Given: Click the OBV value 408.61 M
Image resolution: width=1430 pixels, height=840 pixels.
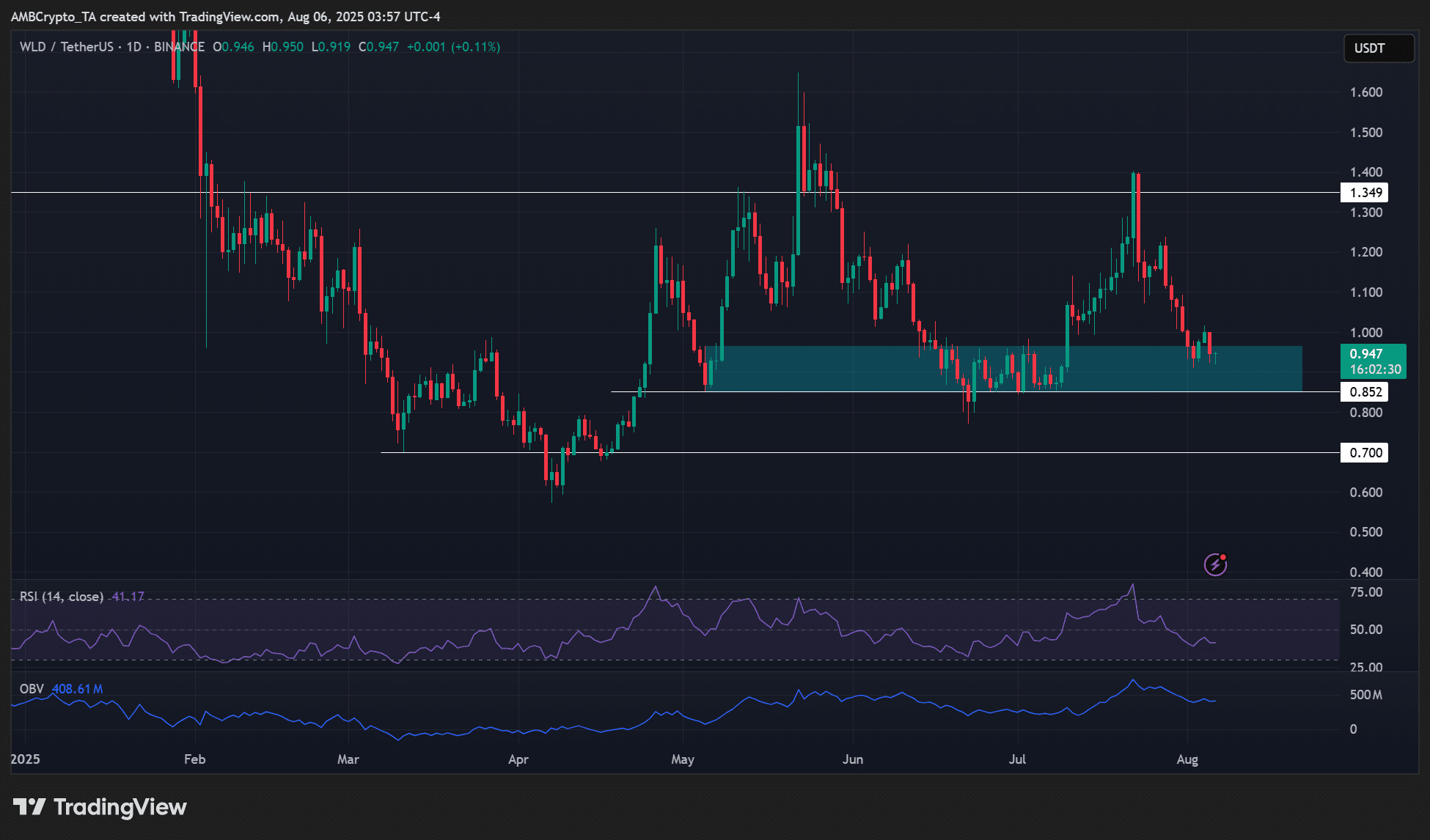Looking at the screenshot, I should point(77,688).
